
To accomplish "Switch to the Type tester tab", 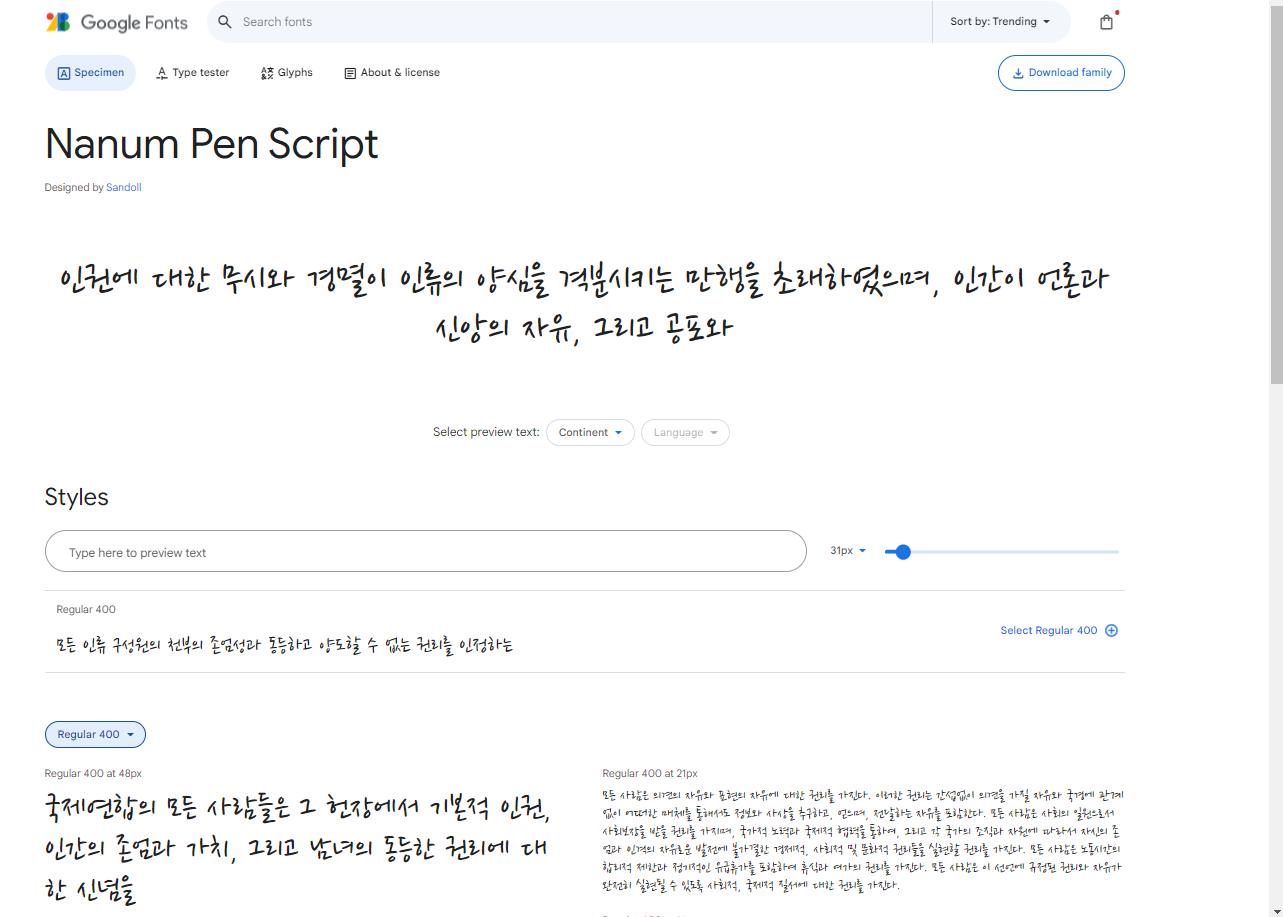I will pyautogui.click(x=193, y=73).
